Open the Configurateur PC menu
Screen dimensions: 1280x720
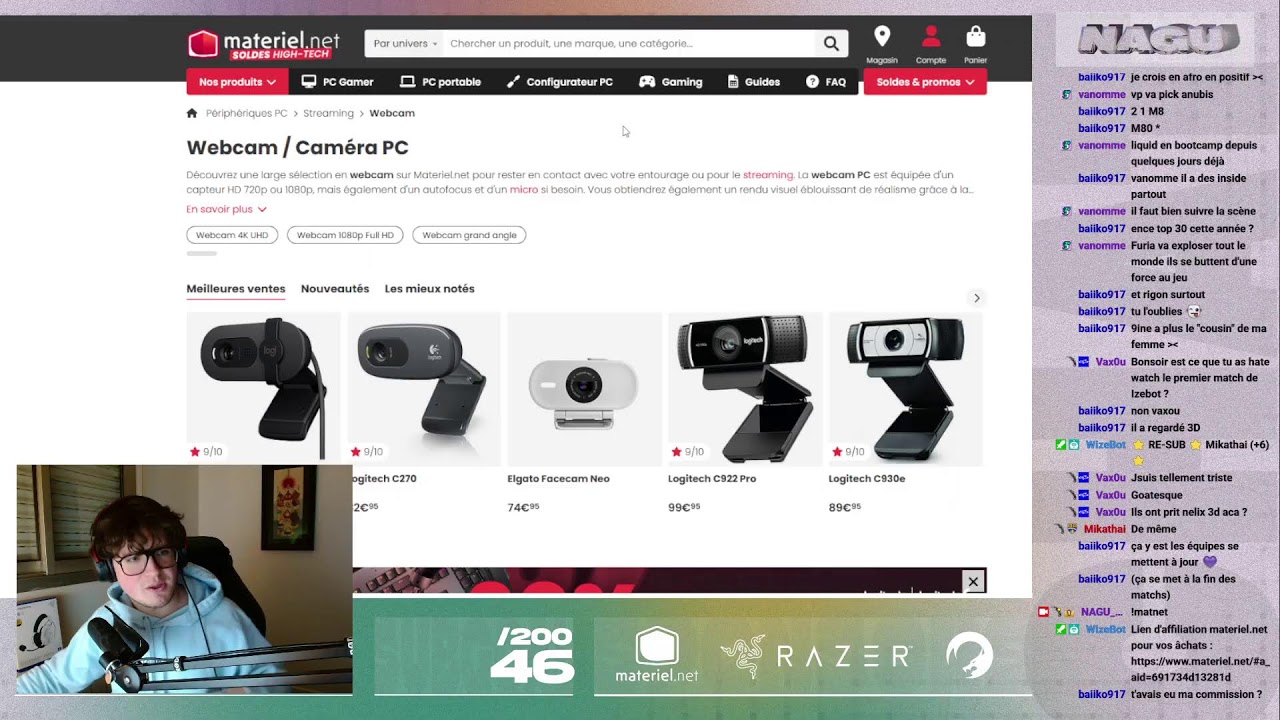click(x=560, y=82)
